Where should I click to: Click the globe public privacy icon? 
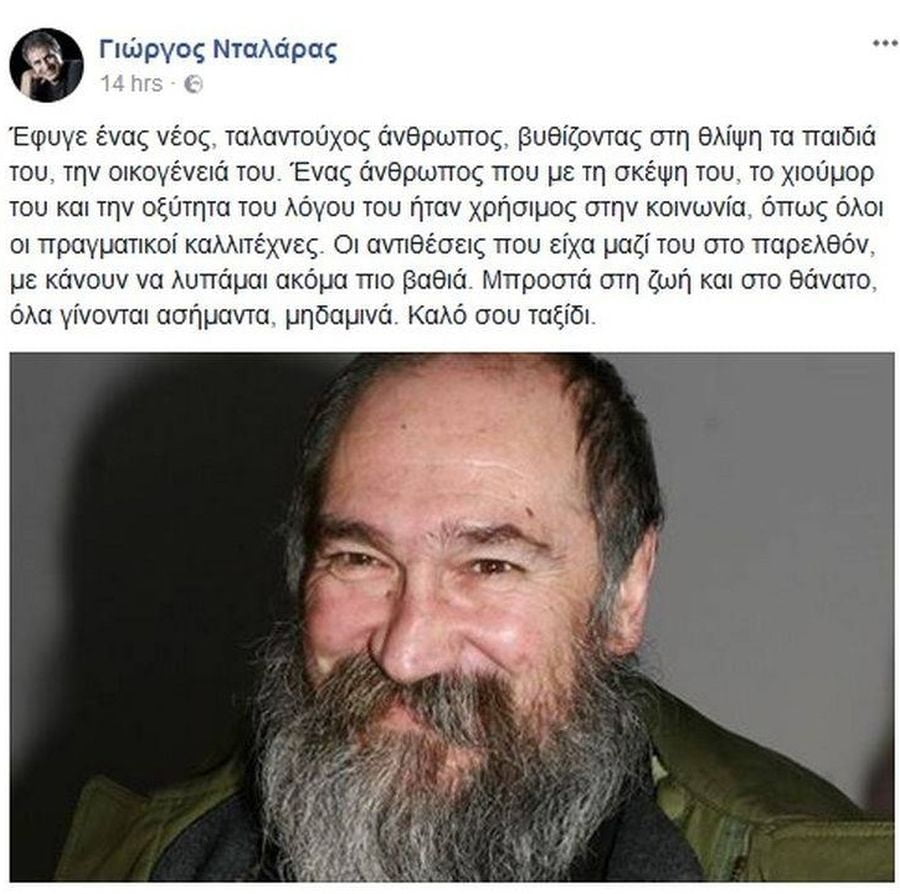(193, 84)
